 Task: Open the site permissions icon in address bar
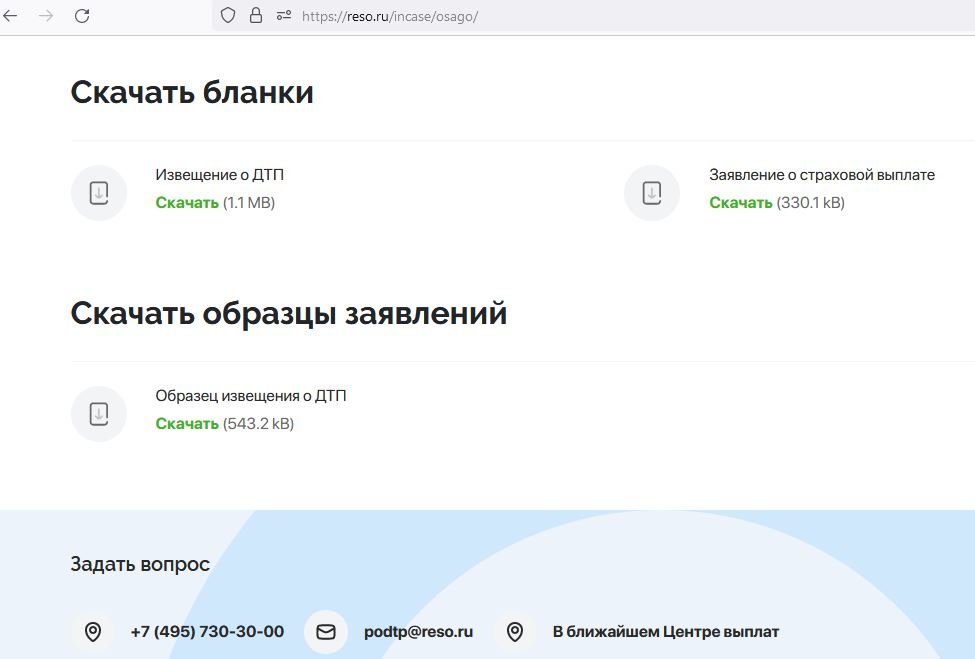point(284,16)
